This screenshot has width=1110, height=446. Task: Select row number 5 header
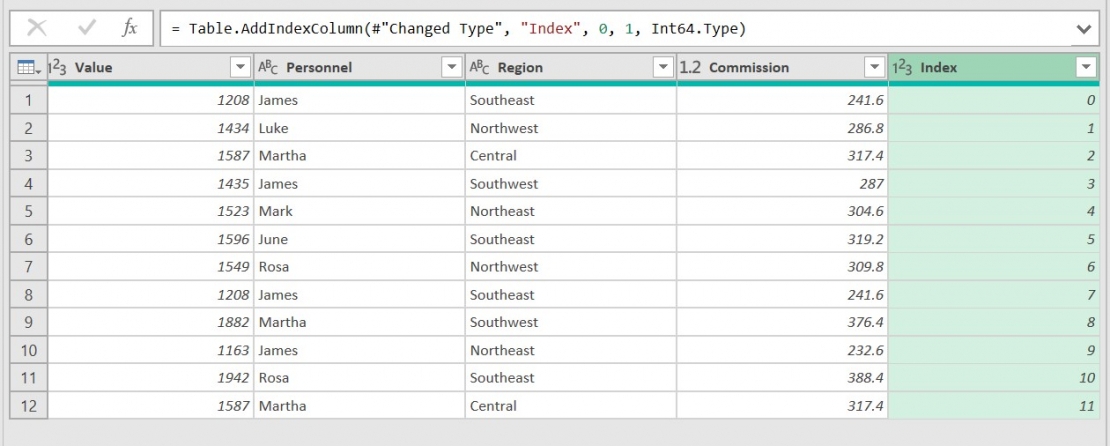tap(29, 211)
